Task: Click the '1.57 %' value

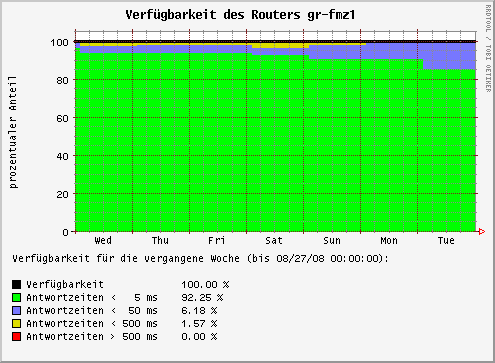Action: click(x=199, y=323)
